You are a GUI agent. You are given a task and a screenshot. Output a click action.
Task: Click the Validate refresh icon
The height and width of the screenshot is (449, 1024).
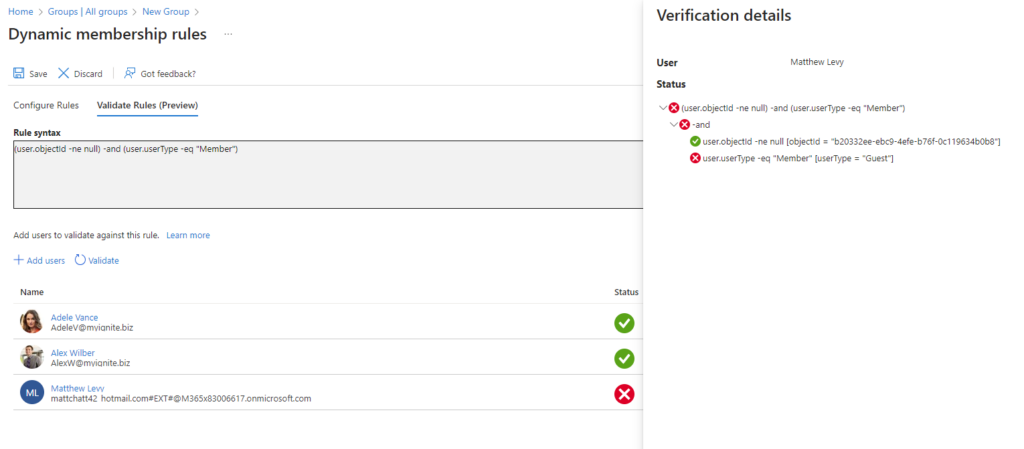point(80,260)
